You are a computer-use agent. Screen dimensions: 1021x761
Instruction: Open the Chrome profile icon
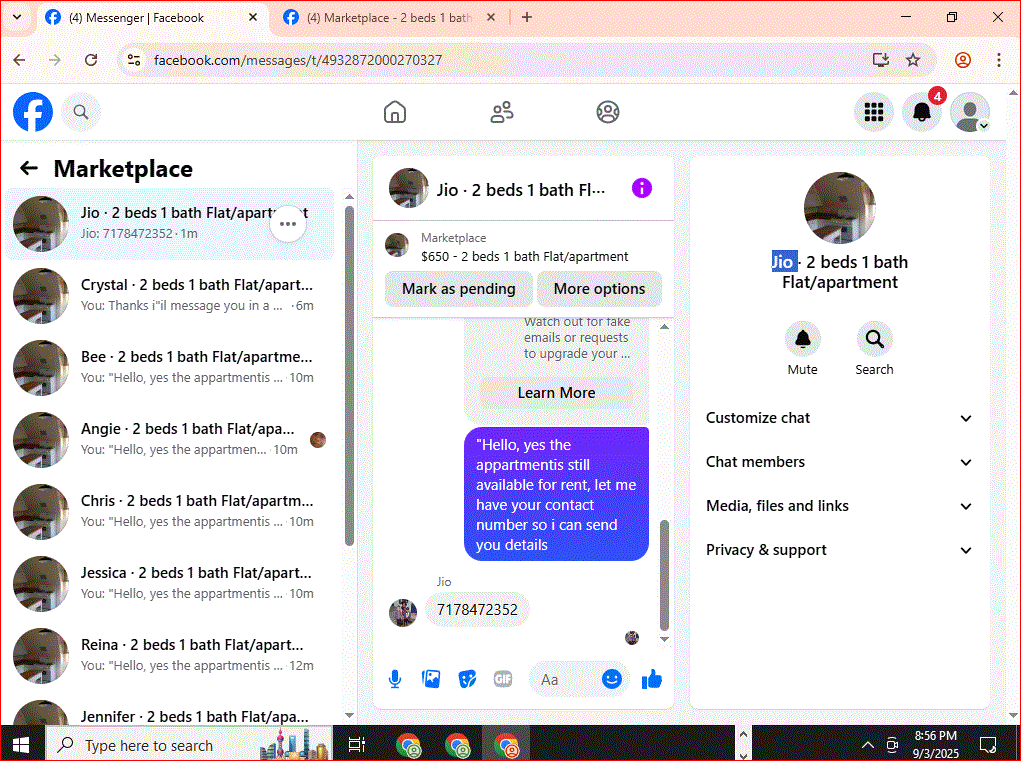[x=962, y=60]
